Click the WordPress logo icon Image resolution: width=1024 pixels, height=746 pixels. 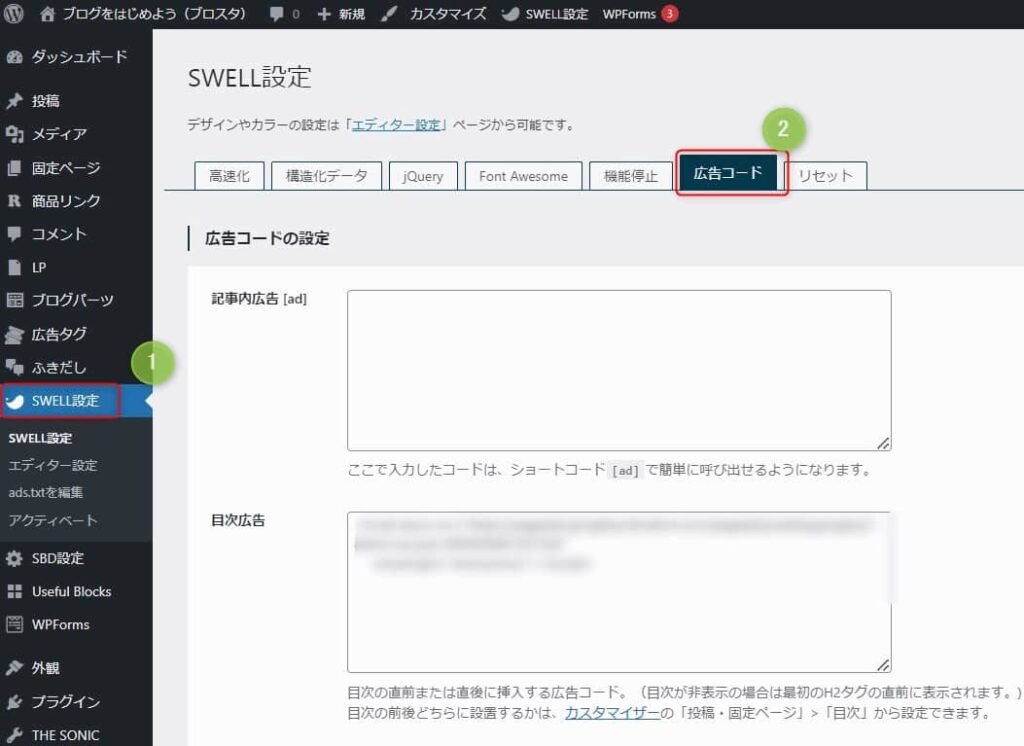[14, 14]
